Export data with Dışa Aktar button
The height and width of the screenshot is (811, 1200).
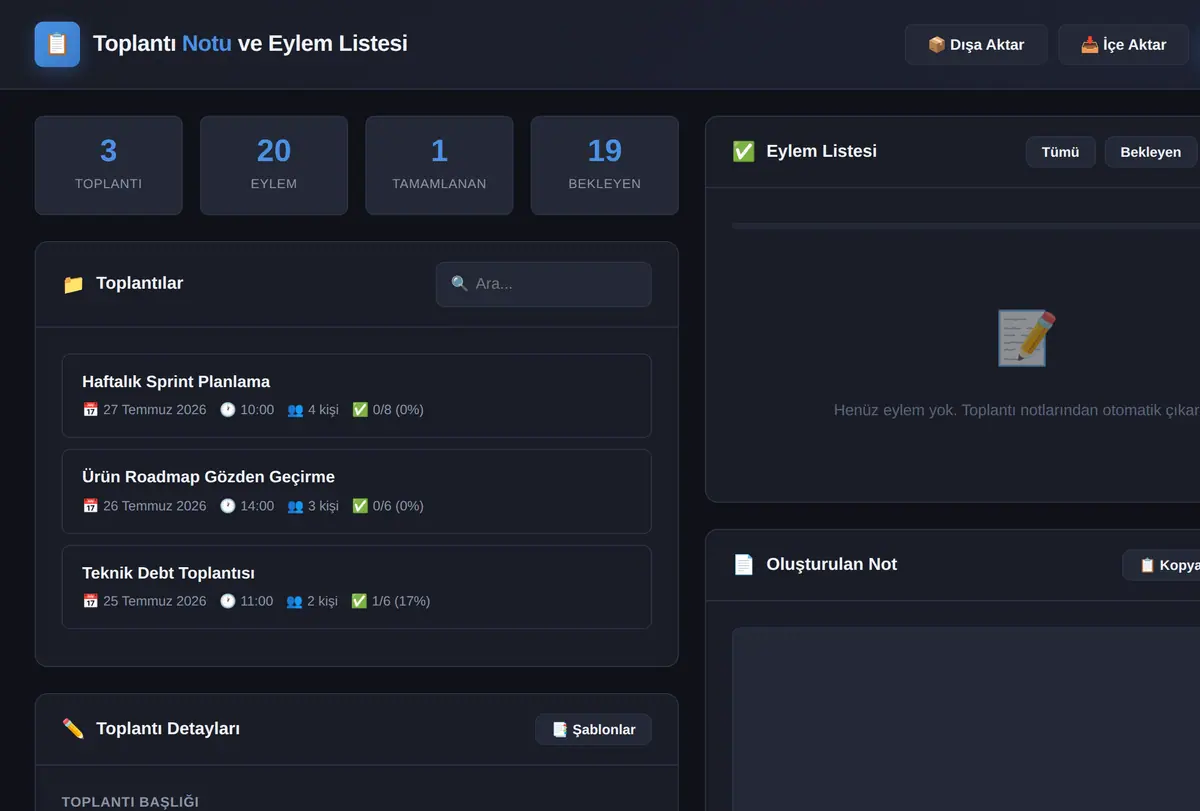976,45
